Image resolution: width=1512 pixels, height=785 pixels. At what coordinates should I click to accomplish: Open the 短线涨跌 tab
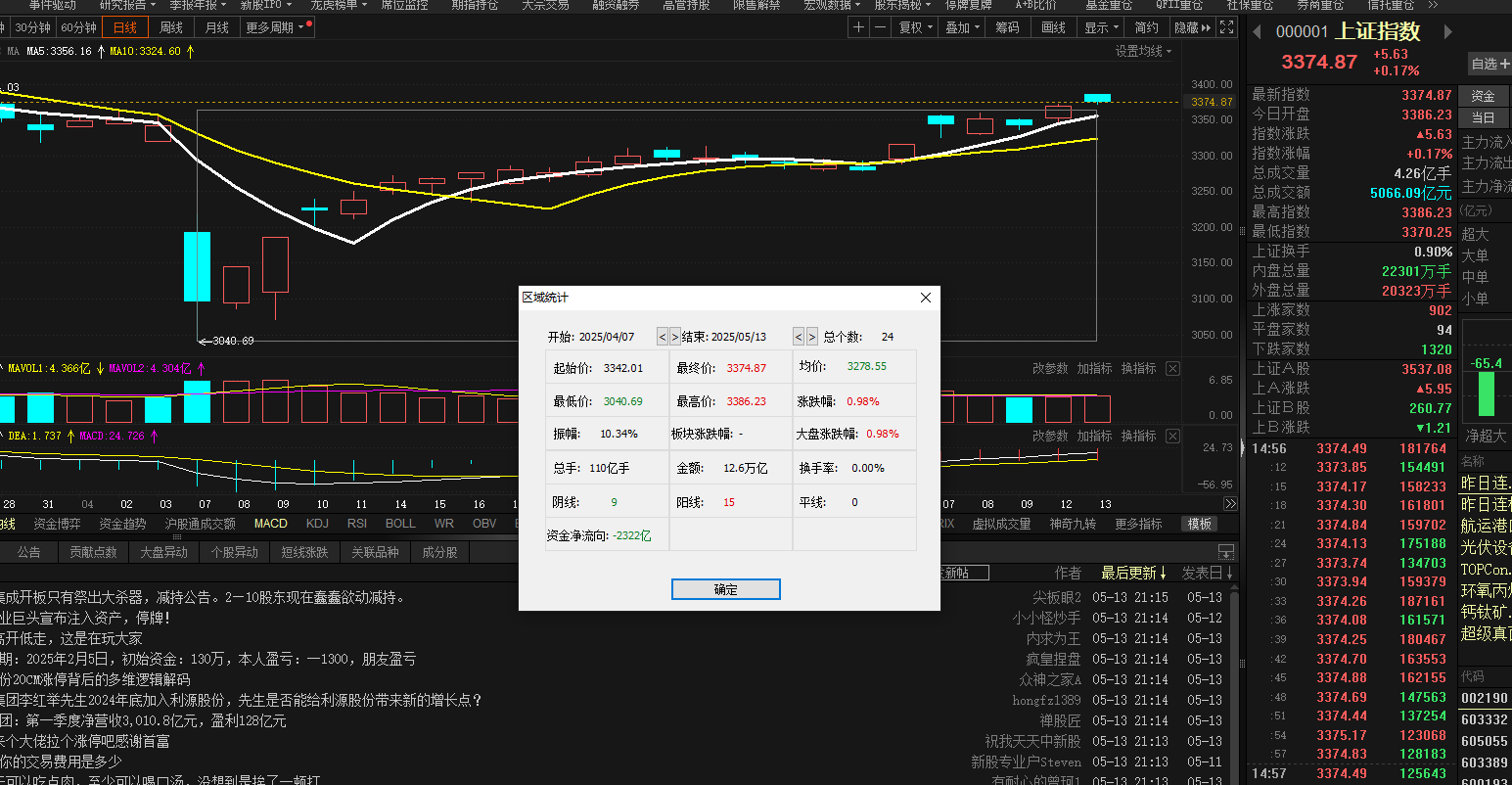click(304, 552)
